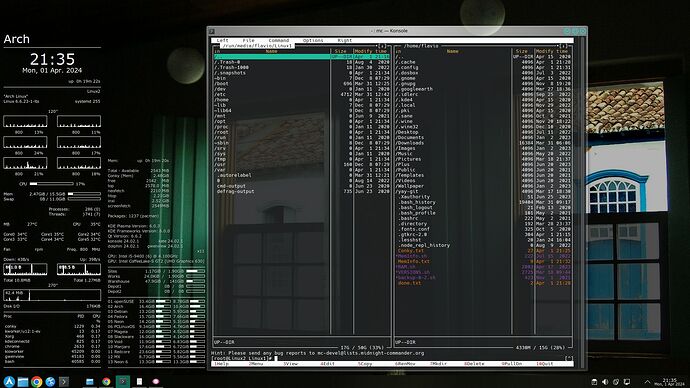690x388 pixels.
Task: Open the Arch application launcher icon
Action: [x=9, y=381]
